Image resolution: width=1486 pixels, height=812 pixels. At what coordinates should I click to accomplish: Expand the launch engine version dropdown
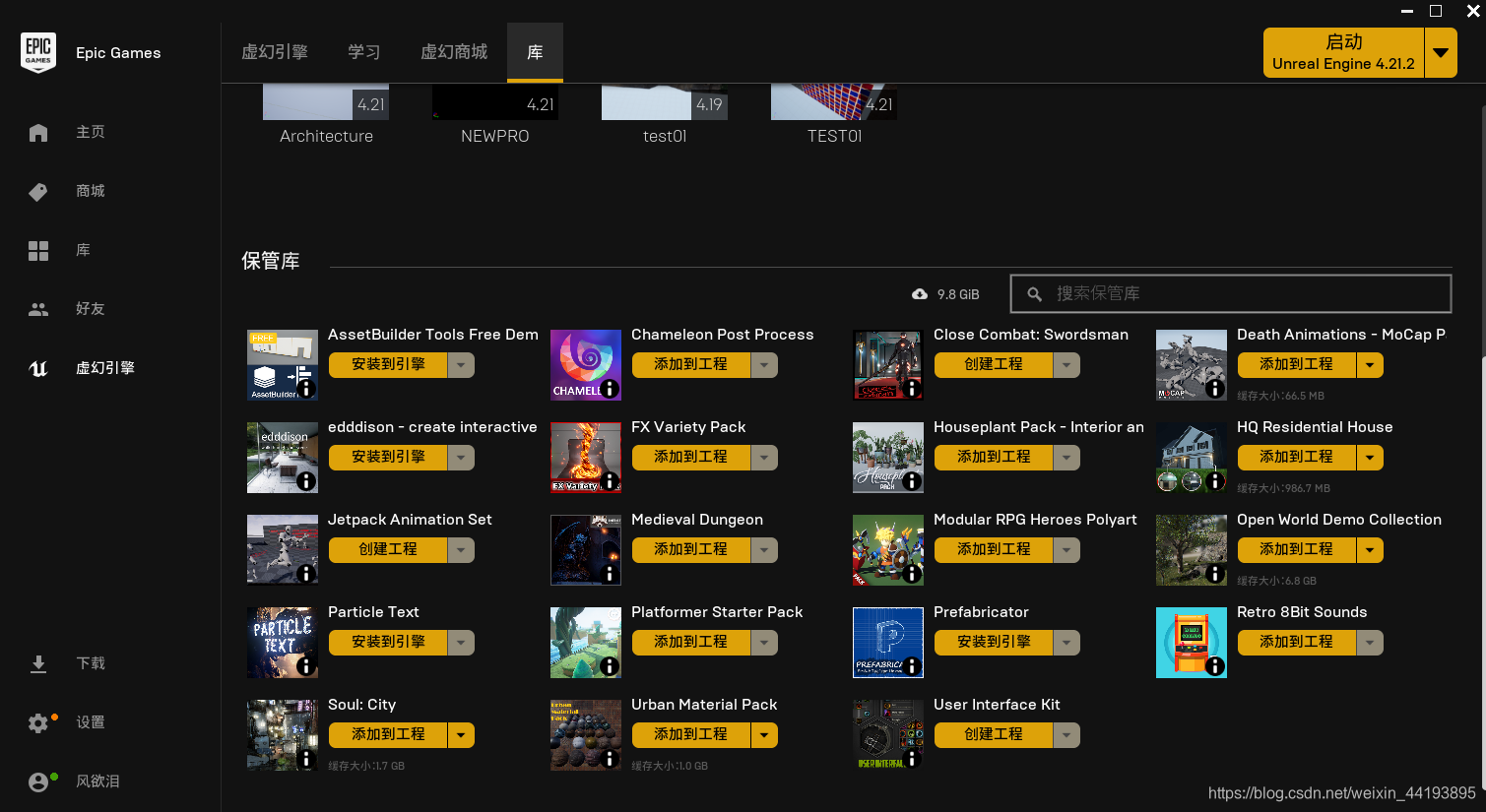(x=1441, y=52)
